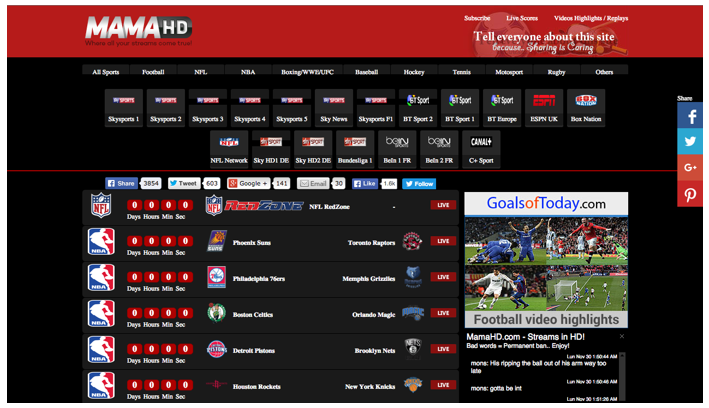The height and width of the screenshot is (408, 709).
Task: Open the BT Sport 2 channel icon
Action: 418,108
